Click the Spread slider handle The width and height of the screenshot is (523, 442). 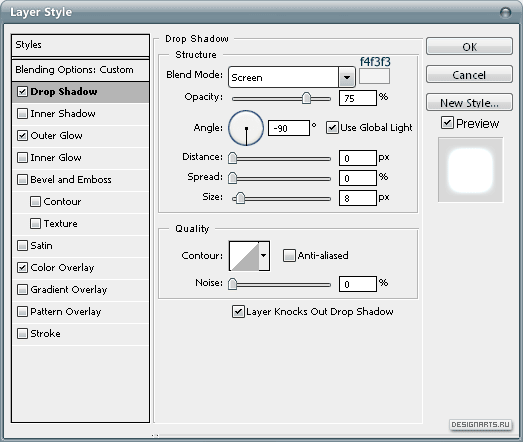click(232, 178)
